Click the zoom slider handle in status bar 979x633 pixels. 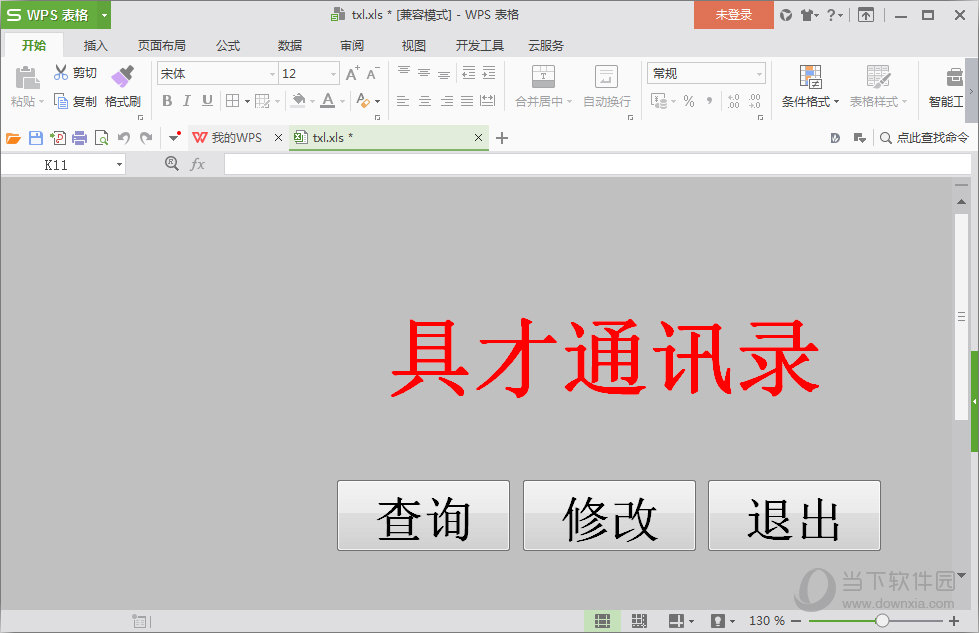[x=882, y=621]
